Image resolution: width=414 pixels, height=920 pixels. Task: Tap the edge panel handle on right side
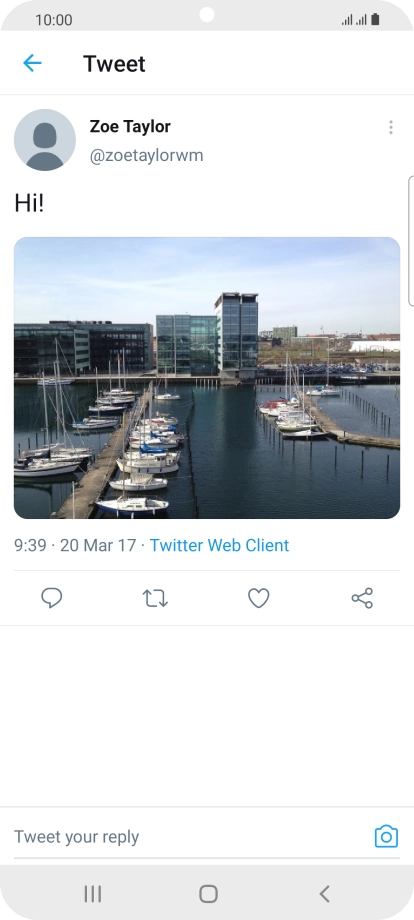tap(410, 241)
